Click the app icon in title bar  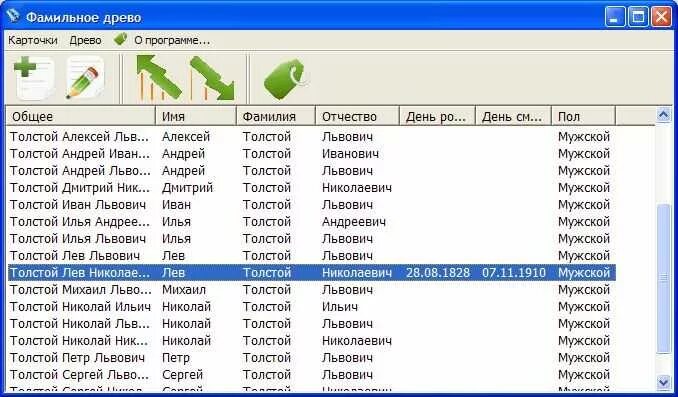click(x=13, y=16)
